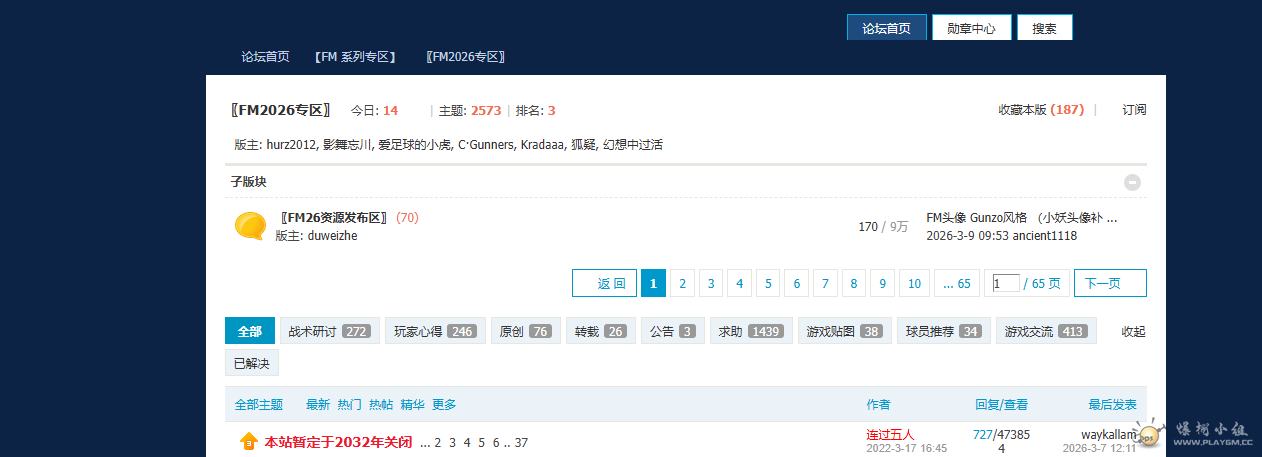The height and width of the screenshot is (457, 1262).
Task: Go to page 5 of thread list
Action: click(x=768, y=283)
